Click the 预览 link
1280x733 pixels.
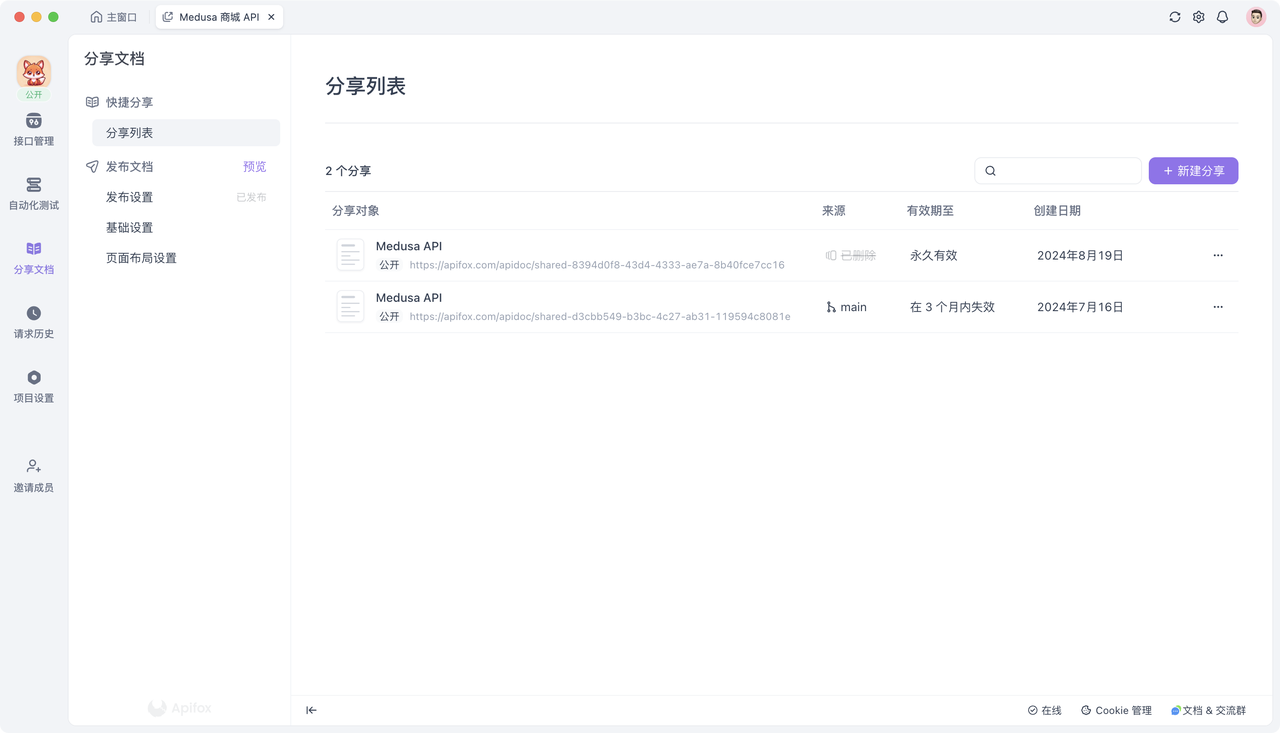255,167
